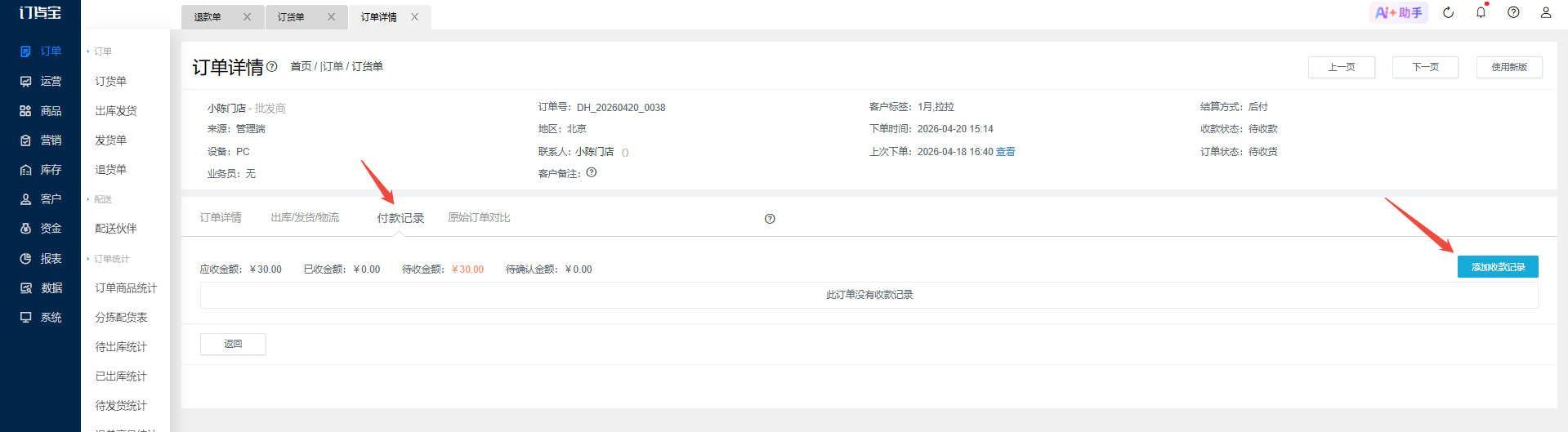Open 出库发货 in the submenu
The image size is (1568, 432).
tap(116, 111)
